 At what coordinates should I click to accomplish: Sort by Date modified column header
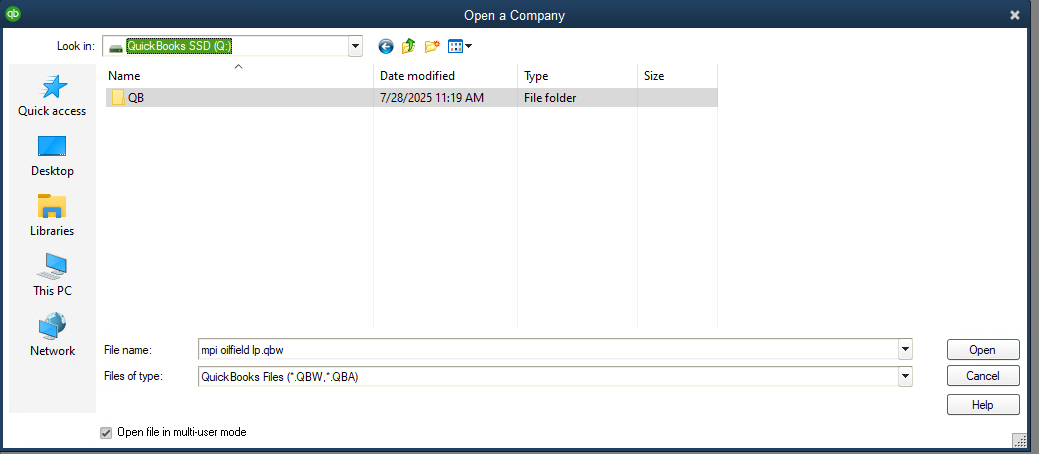(x=445, y=76)
